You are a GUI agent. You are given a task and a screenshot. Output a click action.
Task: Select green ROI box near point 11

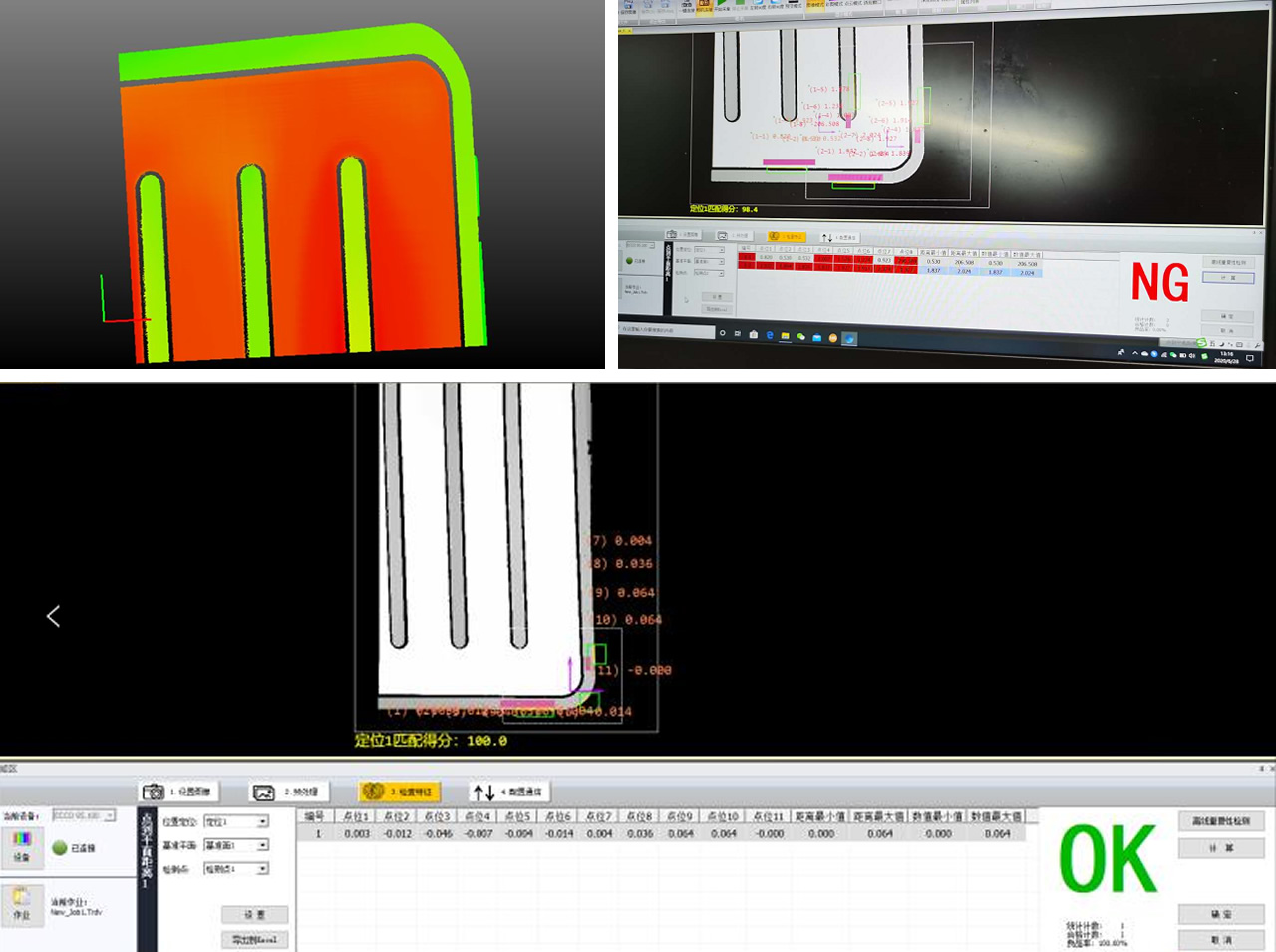[x=596, y=655]
